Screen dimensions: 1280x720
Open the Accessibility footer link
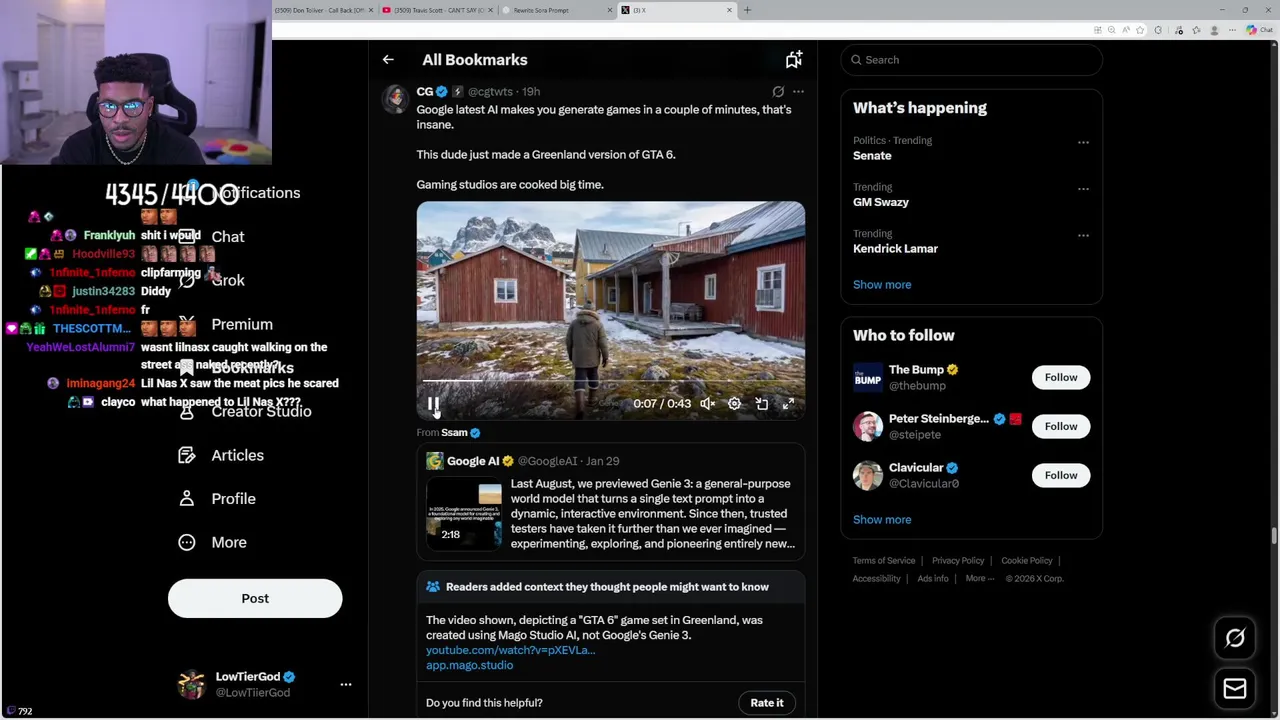coord(877,579)
